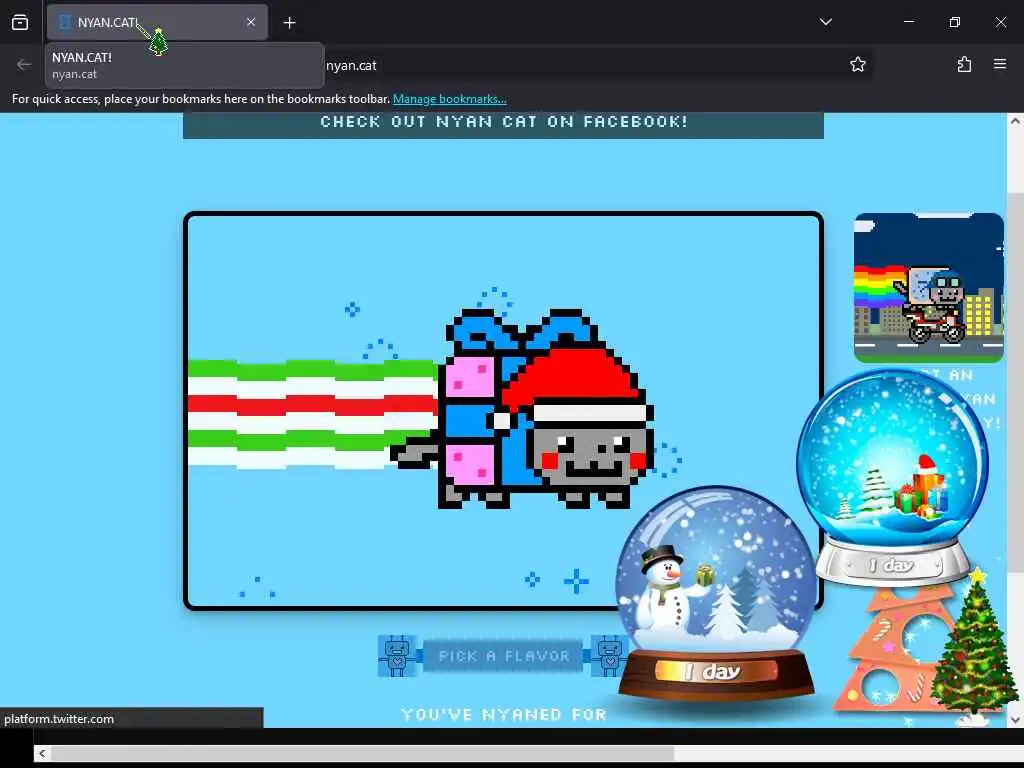This screenshot has width=1024, height=768.
Task: Open the hamburger application menu
Action: pyautogui.click(x=999, y=64)
